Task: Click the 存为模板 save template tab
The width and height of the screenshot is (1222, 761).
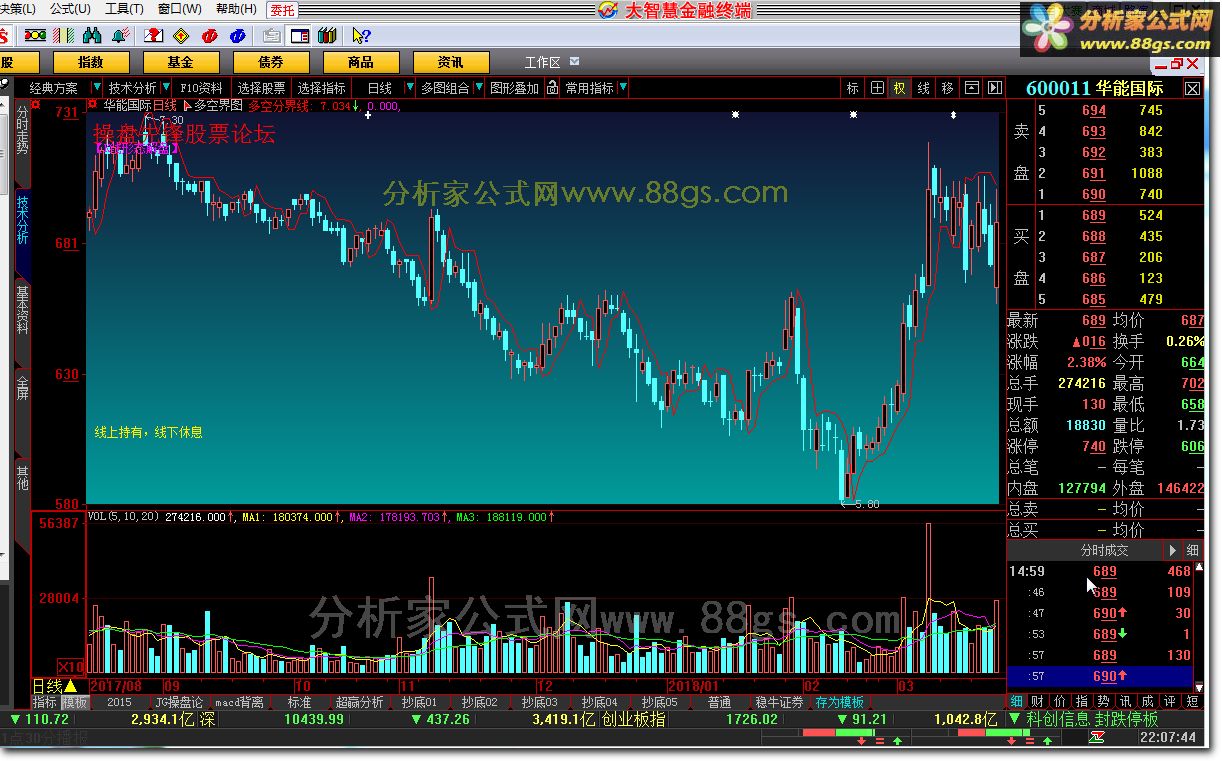Action: pyautogui.click(x=840, y=703)
